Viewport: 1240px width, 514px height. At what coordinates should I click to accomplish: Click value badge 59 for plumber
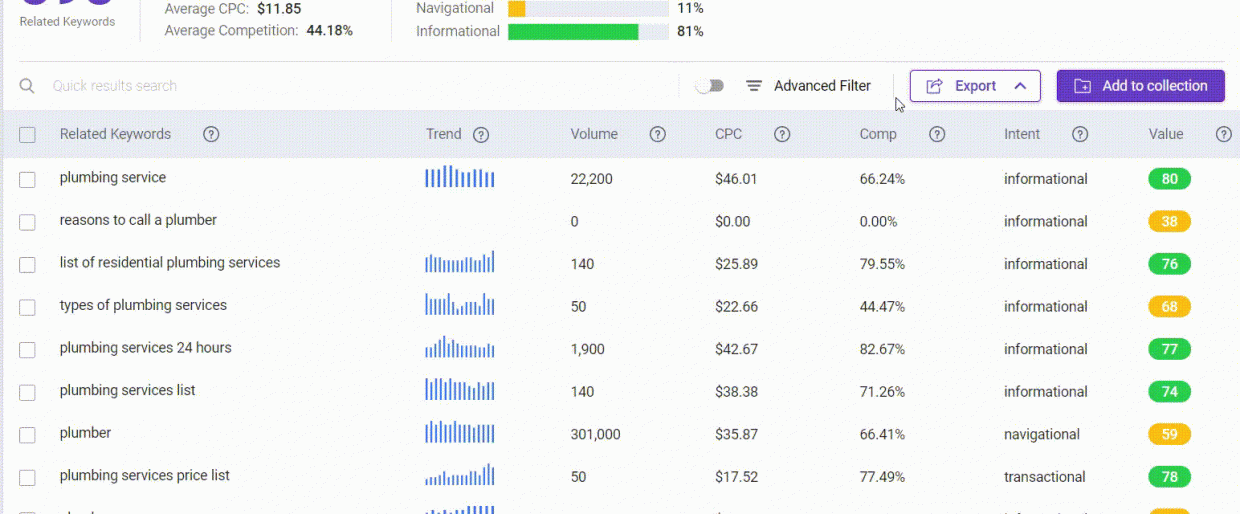[1170, 435]
